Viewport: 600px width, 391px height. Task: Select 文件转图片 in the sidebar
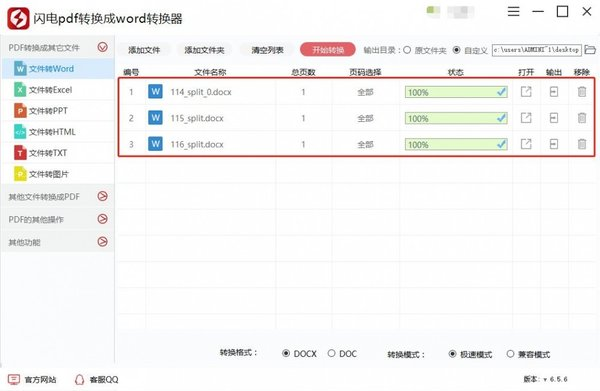(x=58, y=174)
